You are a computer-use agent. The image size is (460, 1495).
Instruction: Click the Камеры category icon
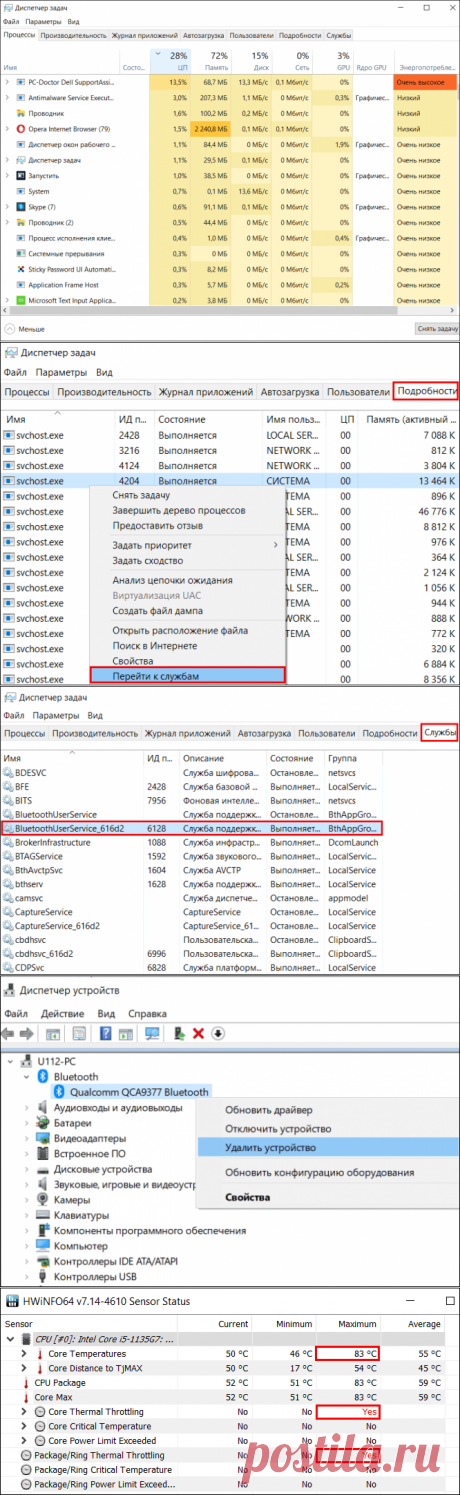click(43, 1200)
